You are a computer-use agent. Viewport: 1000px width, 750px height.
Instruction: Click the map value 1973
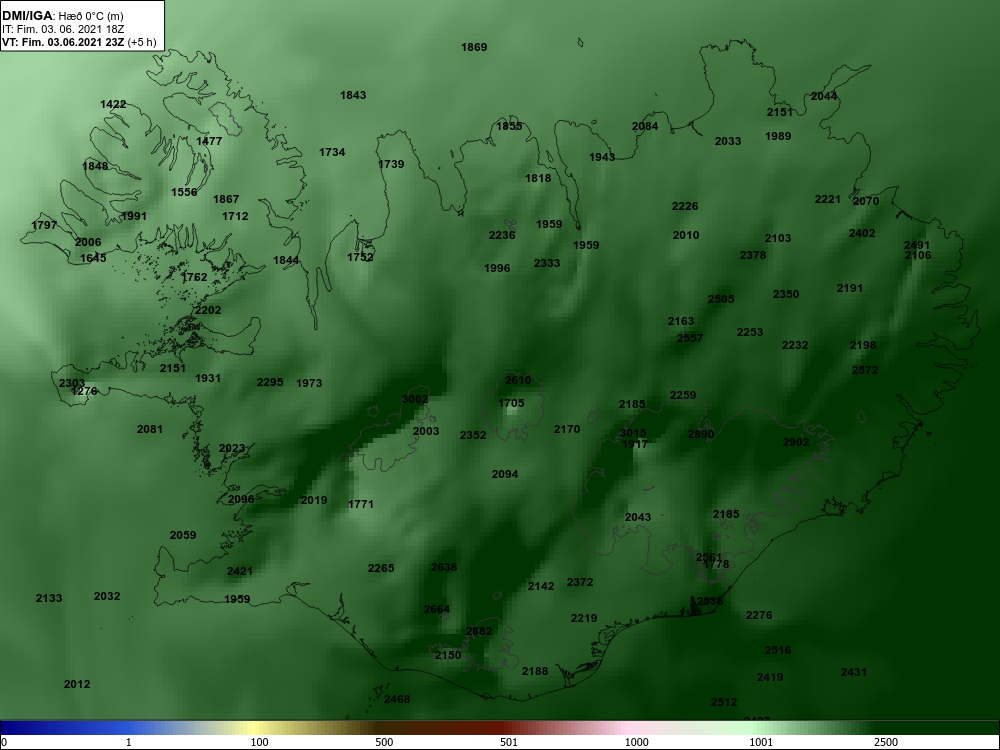coord(309,383)
